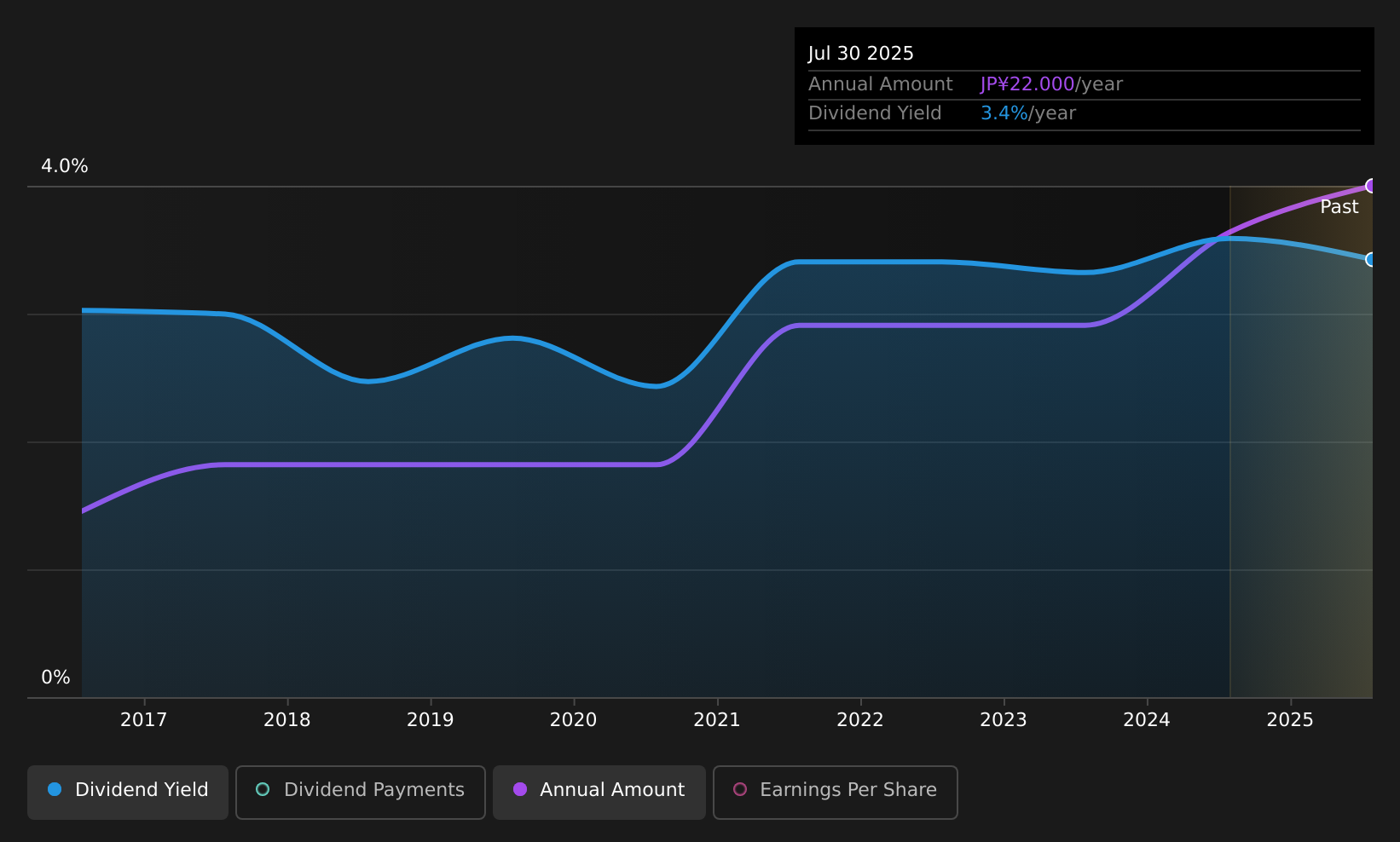Click the 'Past' label on chart

1339,207
